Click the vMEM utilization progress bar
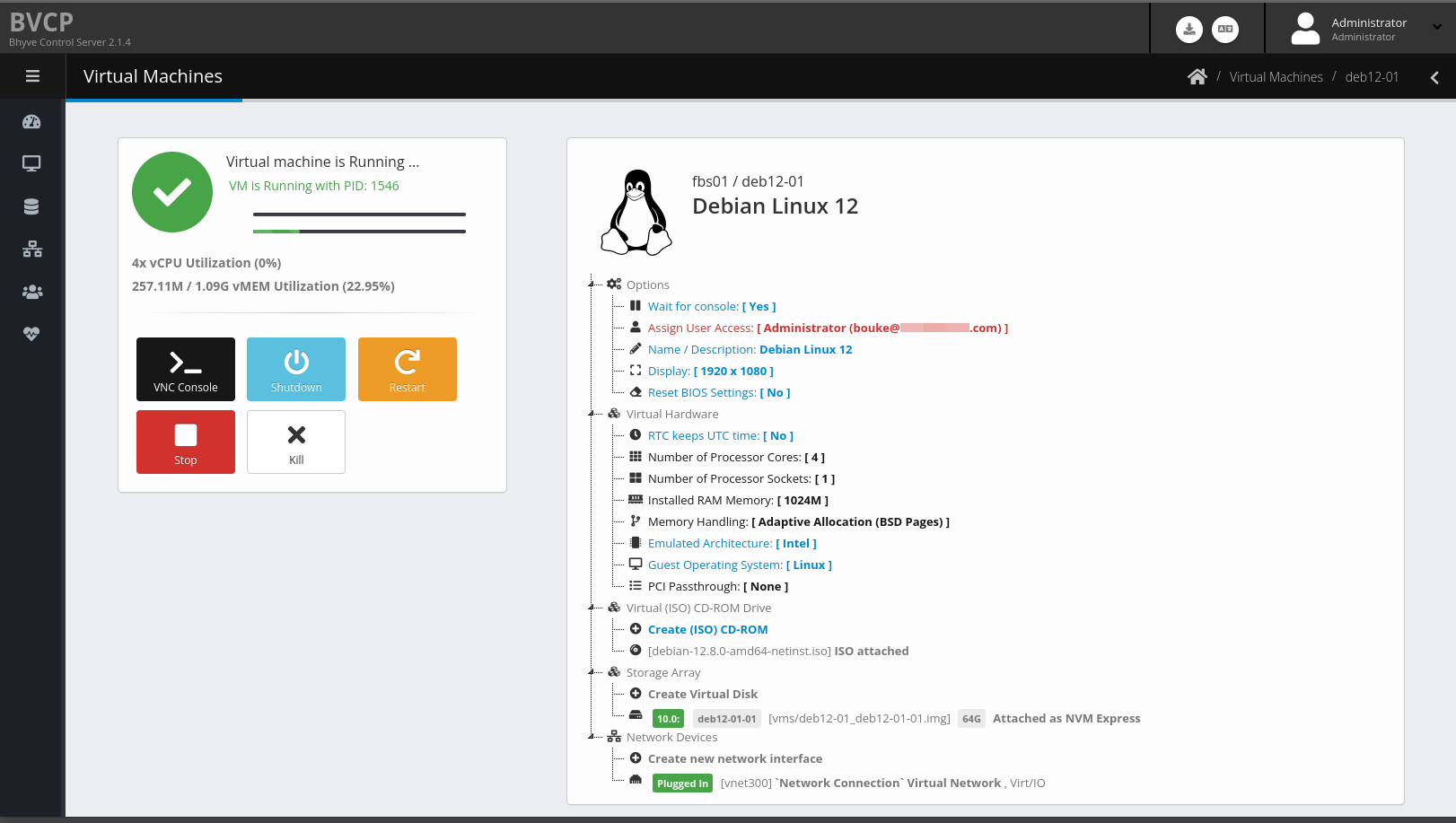This screenshot has height=823, width=1456. (x=359, y=232)
